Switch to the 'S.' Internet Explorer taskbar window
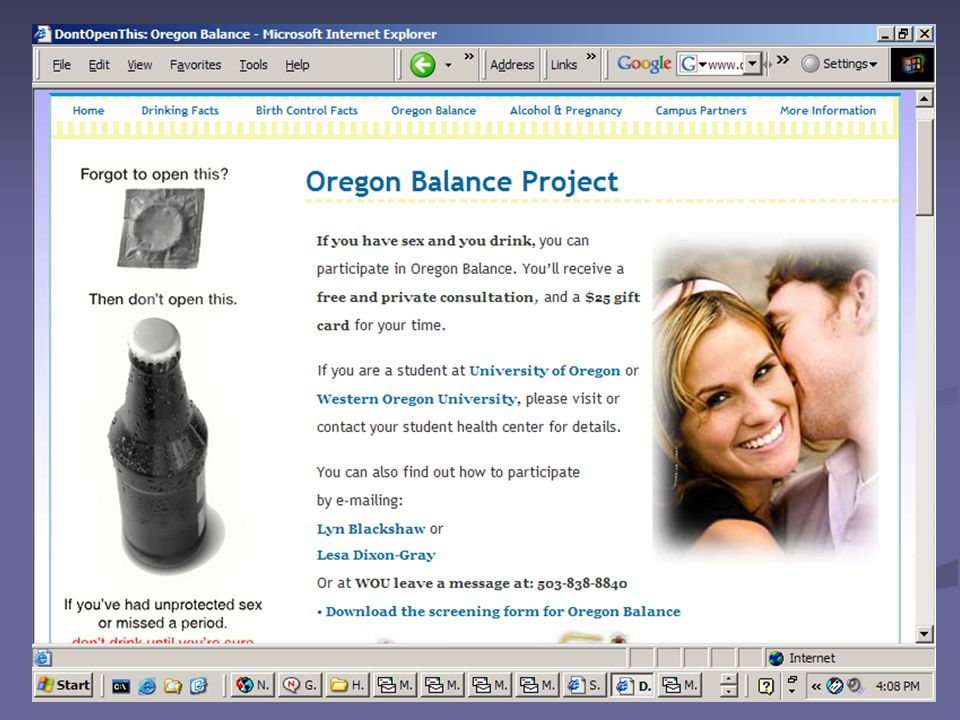 click(x=585, y=685)
